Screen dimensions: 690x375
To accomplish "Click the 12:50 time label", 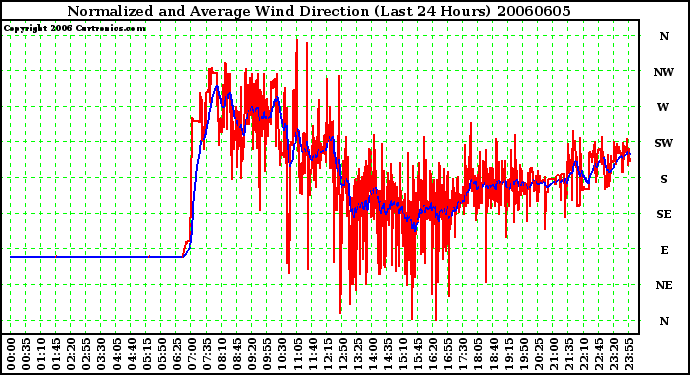I will 342,354.
